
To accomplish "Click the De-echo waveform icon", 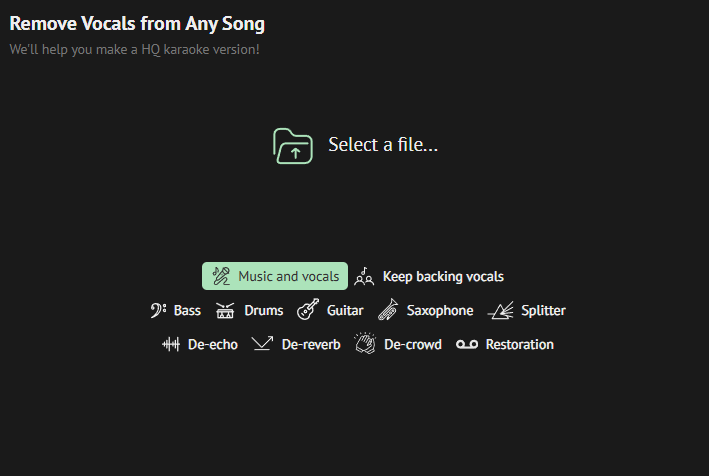I will (171, 344).
